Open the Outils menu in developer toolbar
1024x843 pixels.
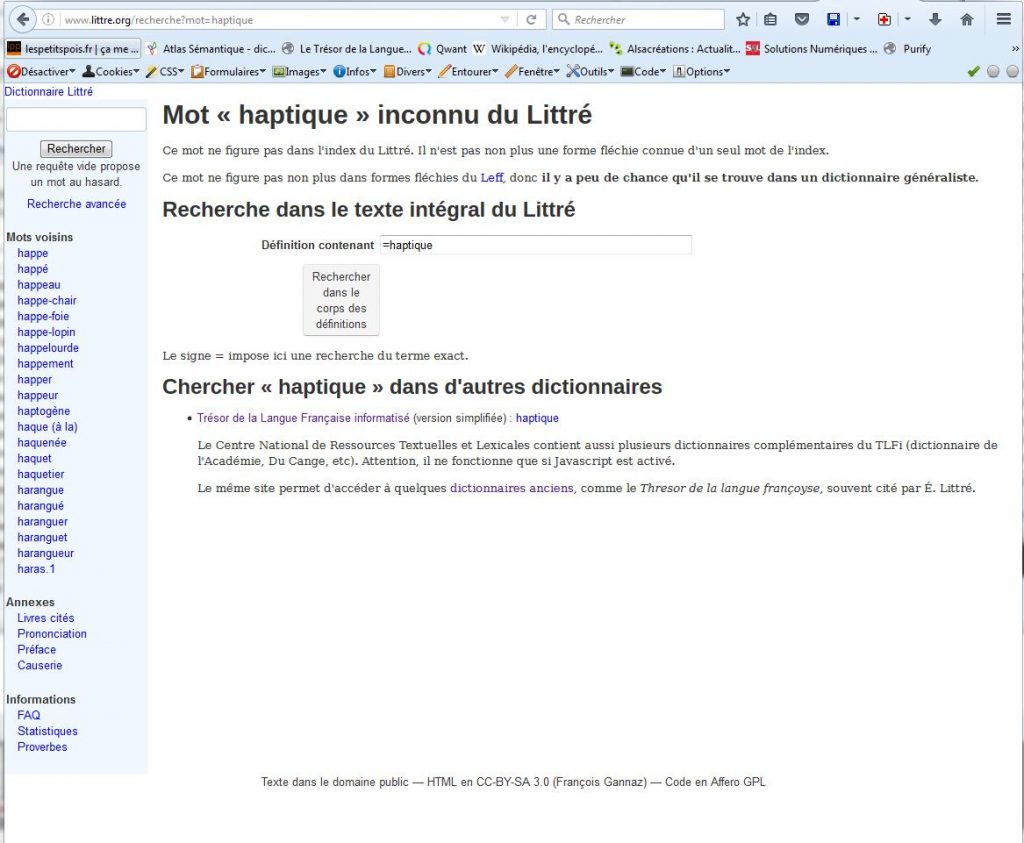point(591,71)
